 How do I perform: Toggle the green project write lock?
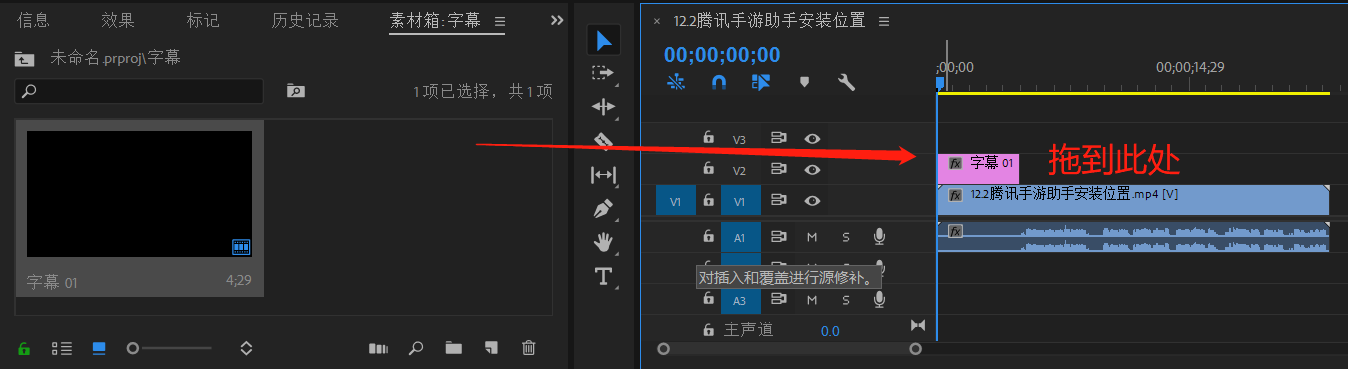pos(24,348)
